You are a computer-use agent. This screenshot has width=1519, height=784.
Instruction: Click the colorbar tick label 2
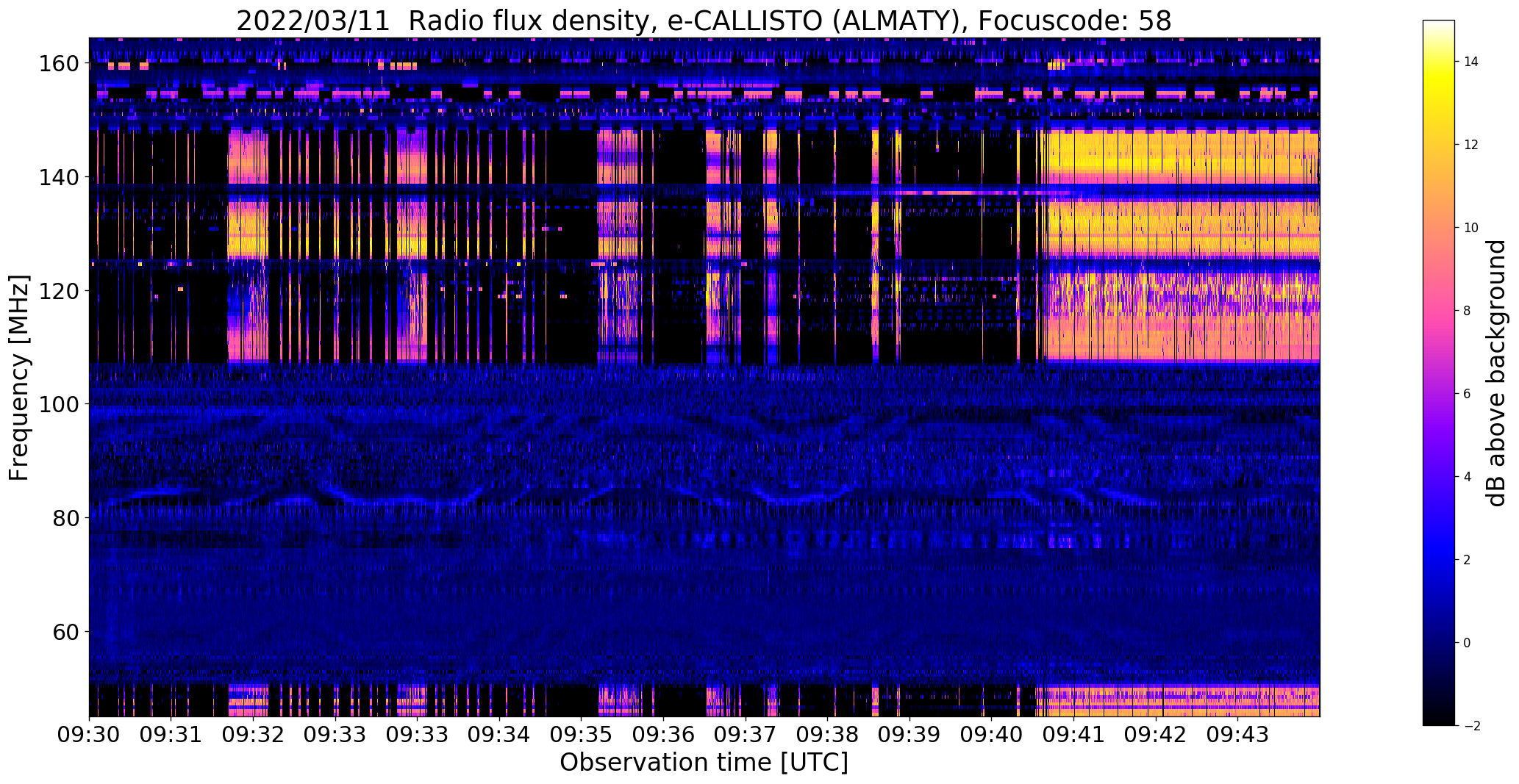(x=1467, y=560)
